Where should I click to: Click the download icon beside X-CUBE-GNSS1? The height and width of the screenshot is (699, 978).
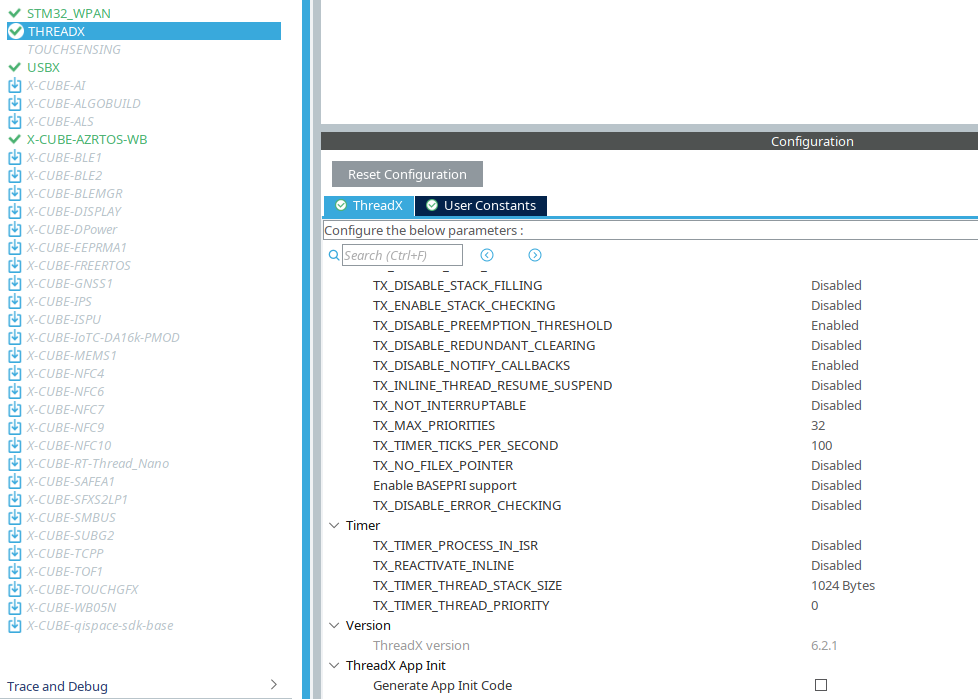click(x=15, y=284)
